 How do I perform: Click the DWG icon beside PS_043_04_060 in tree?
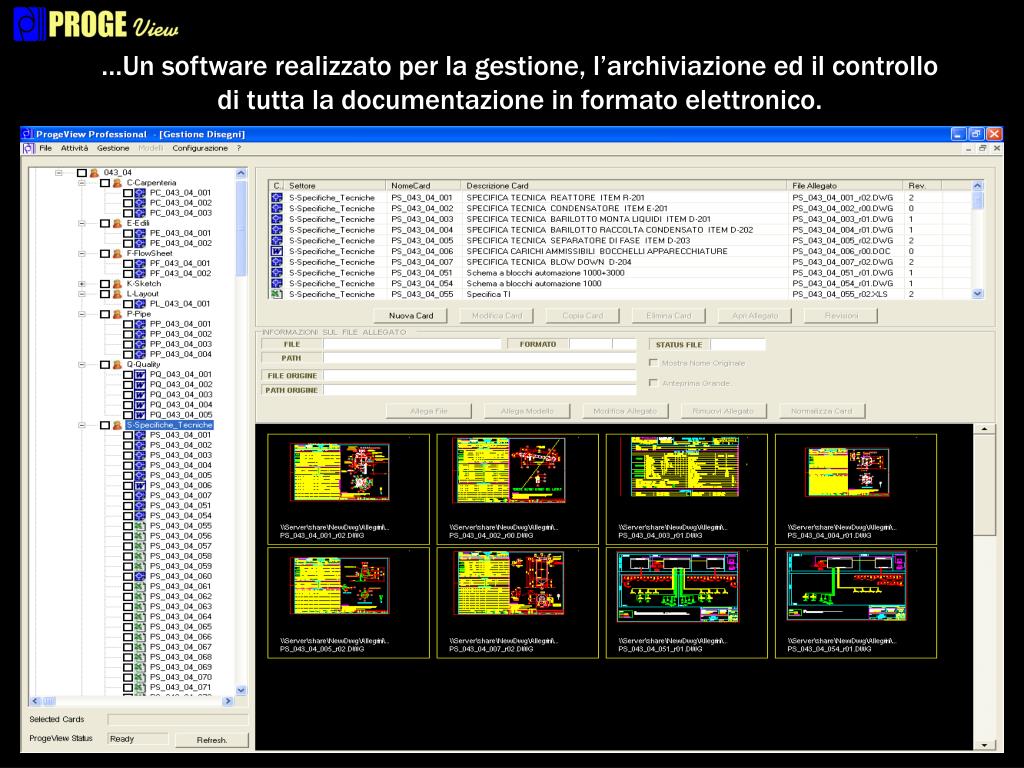(x=140, y=576)
